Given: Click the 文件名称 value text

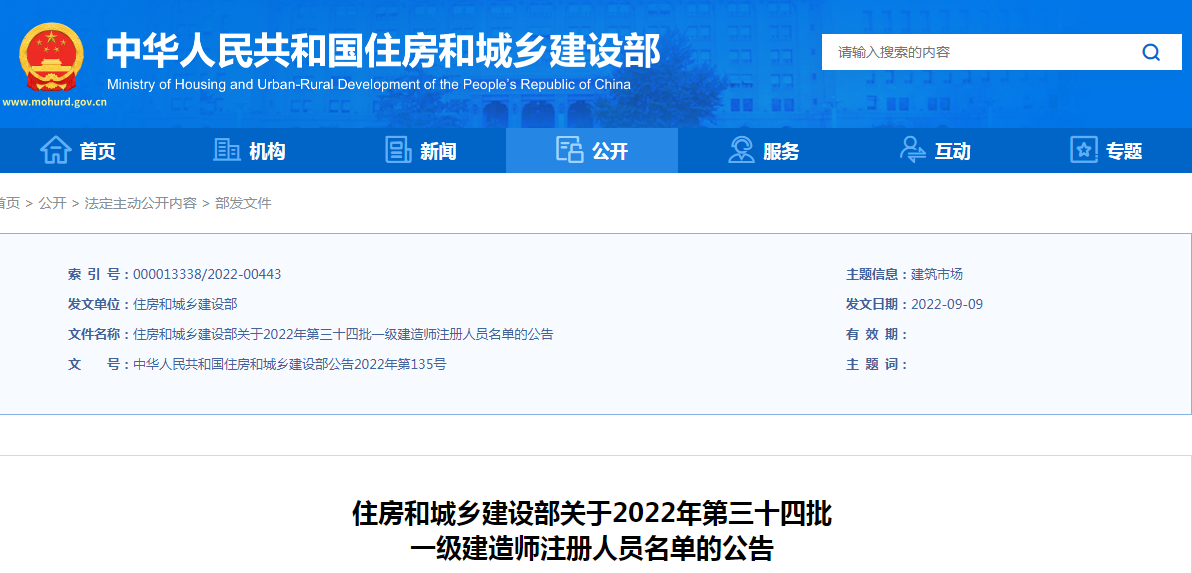Looking at the screenshot, I should [x=343, y=334].
